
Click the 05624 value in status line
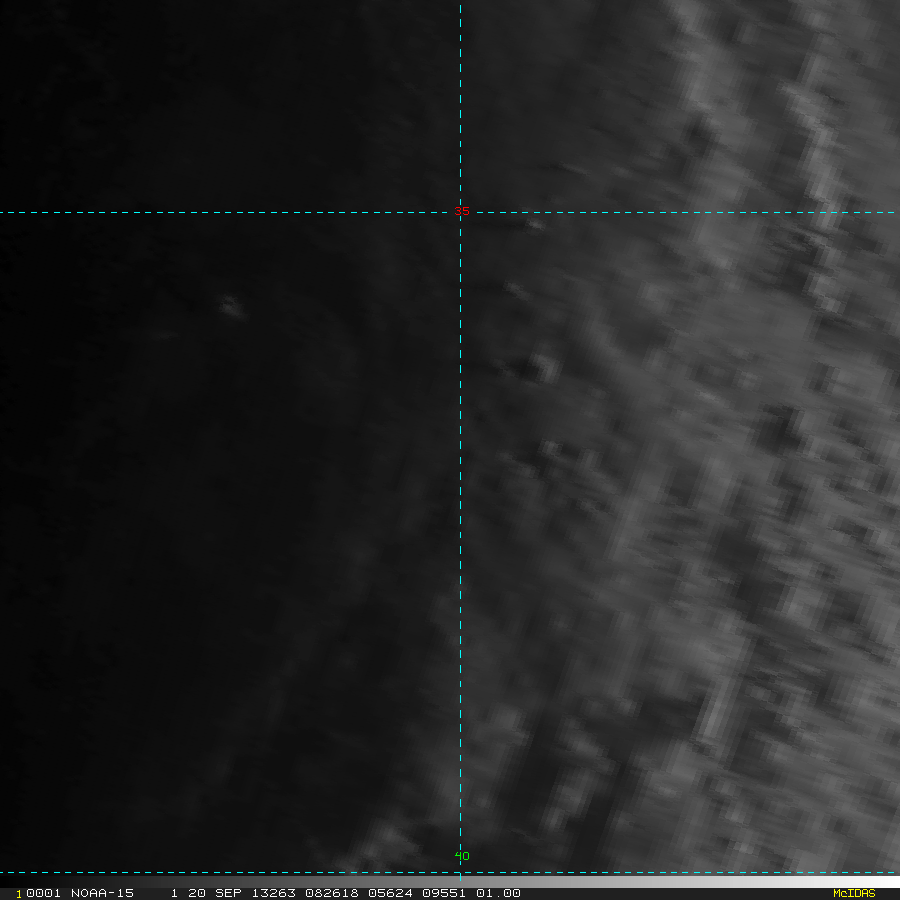(x=390, y=893)
